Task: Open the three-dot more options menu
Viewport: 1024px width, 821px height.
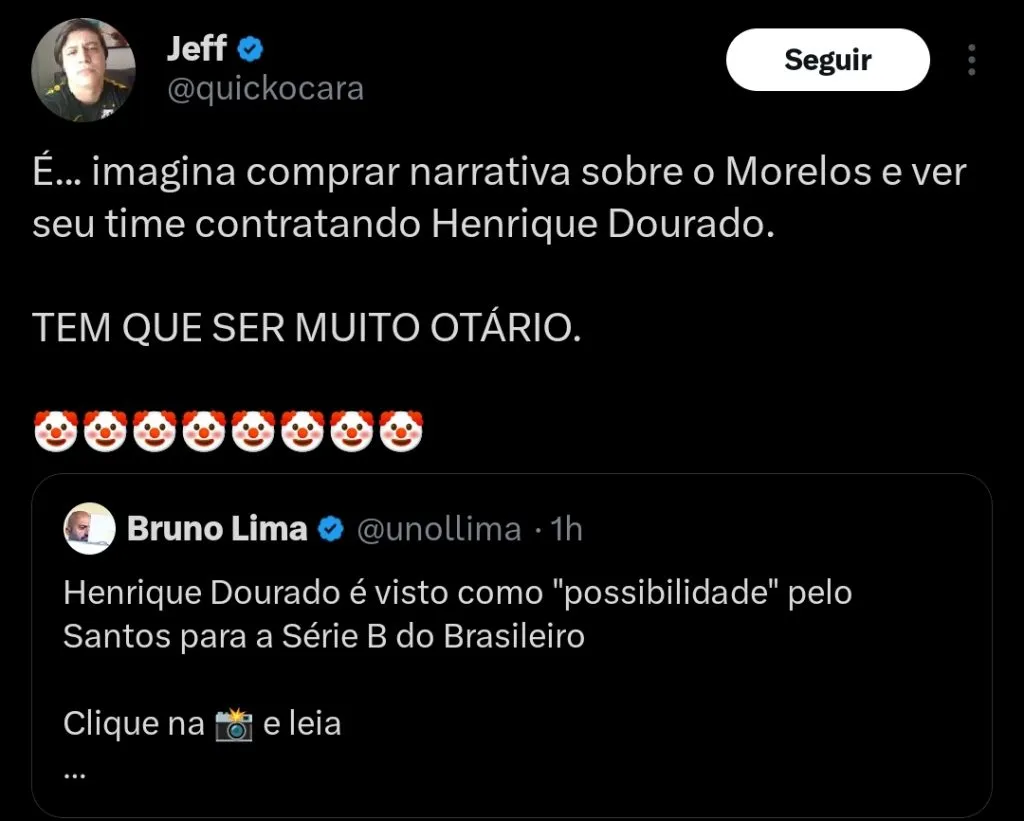Action: click(972, 60)
